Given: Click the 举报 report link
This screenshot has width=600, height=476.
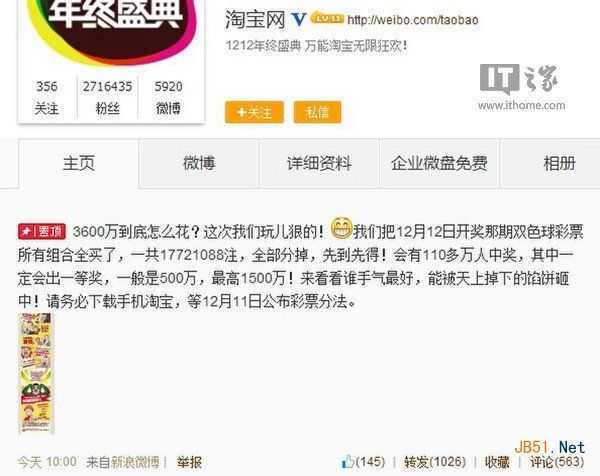Looking at the screenshot, I should point(189,462).
